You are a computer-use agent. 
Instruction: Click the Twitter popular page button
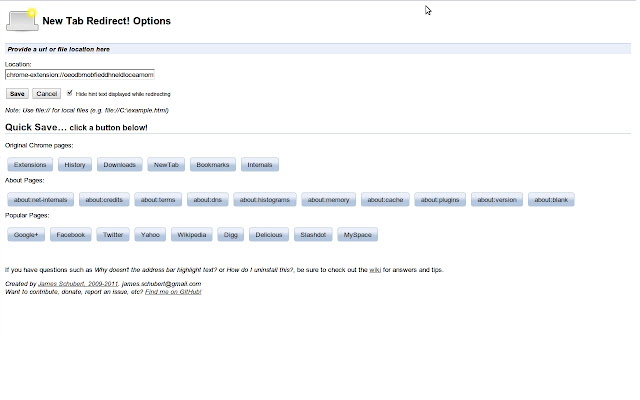tap(113, 235)
